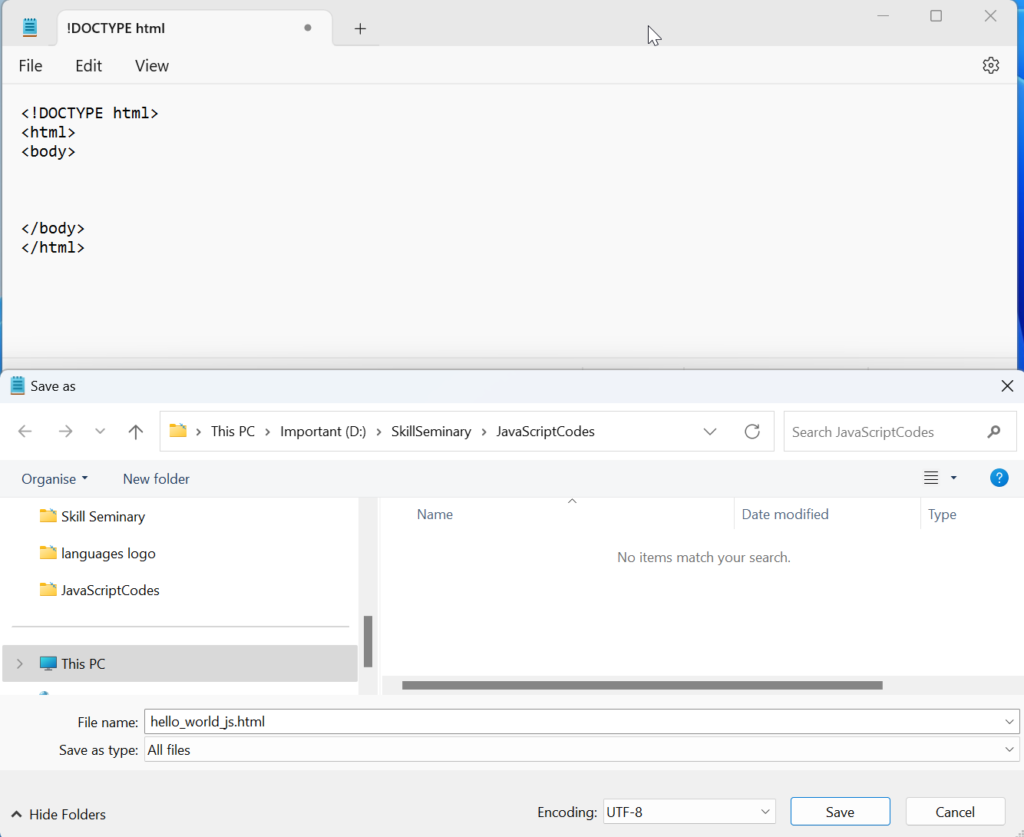1024x837 pixels.
Task: Click the Notepad app icon in title bar
Action: [29, 27]
